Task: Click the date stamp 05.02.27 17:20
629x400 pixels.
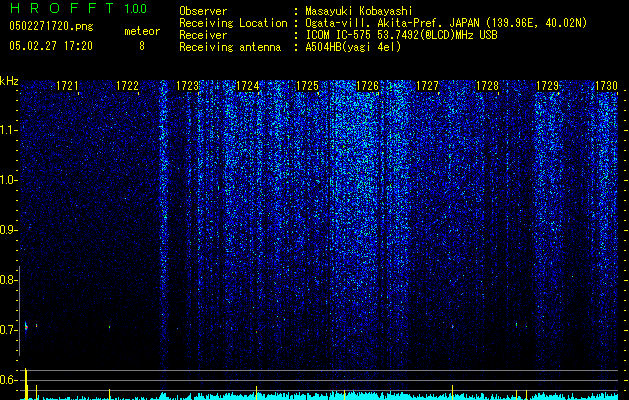Action: [x=51, y=46]
